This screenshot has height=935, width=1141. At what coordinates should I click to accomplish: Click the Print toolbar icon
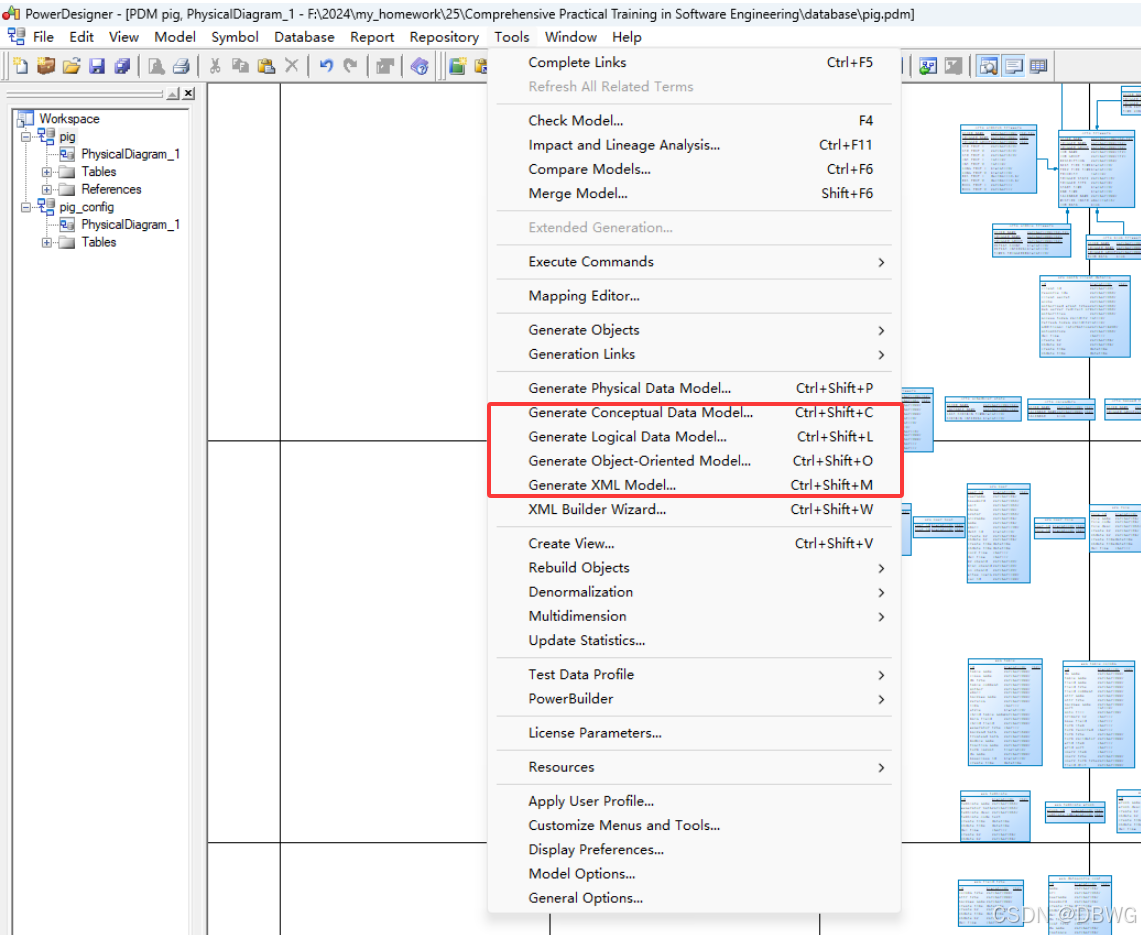pyautogui.click(x=180, y=66)
